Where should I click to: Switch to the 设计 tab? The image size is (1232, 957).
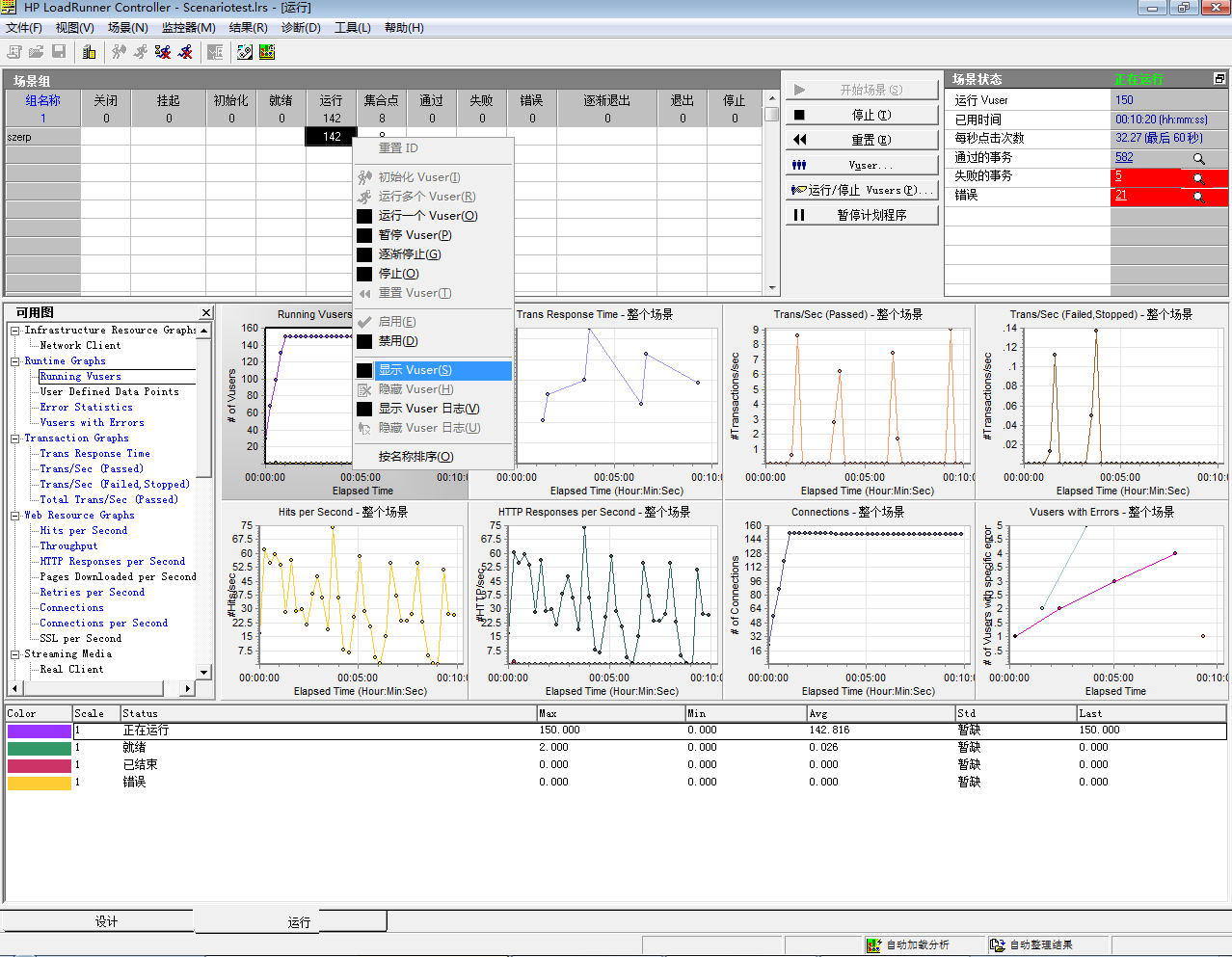coord(97,921)
